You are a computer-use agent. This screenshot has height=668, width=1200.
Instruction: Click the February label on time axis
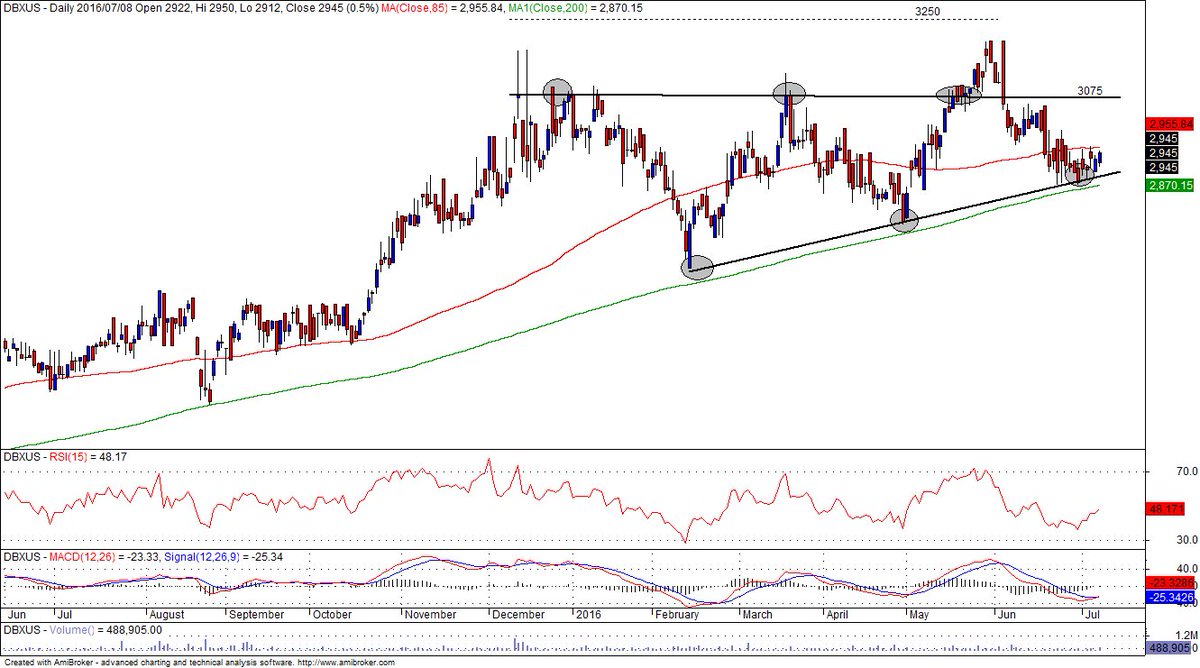click(x=679, y=614)
